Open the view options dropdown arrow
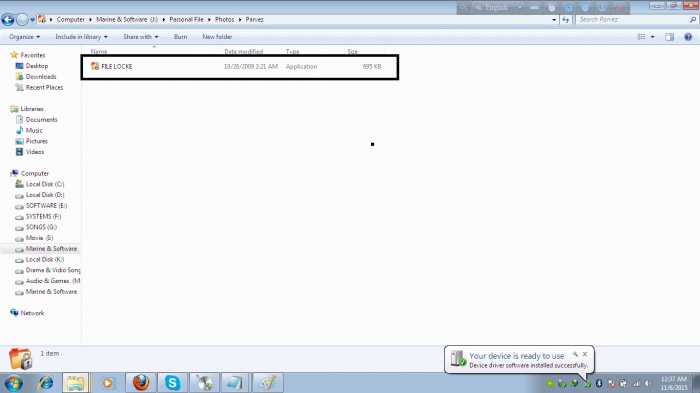 click(653, 37)
